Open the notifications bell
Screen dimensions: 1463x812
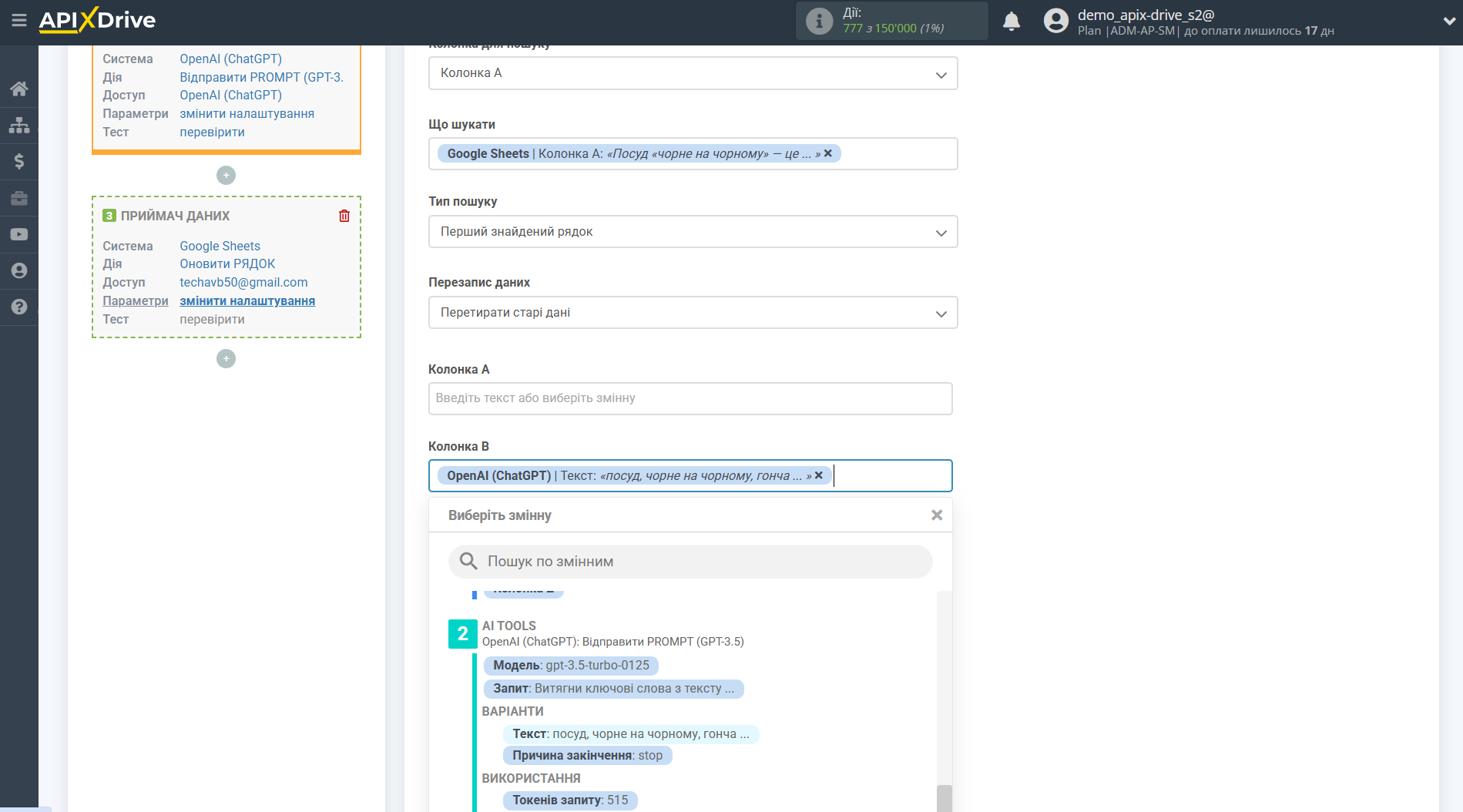tap(1012, 21)
